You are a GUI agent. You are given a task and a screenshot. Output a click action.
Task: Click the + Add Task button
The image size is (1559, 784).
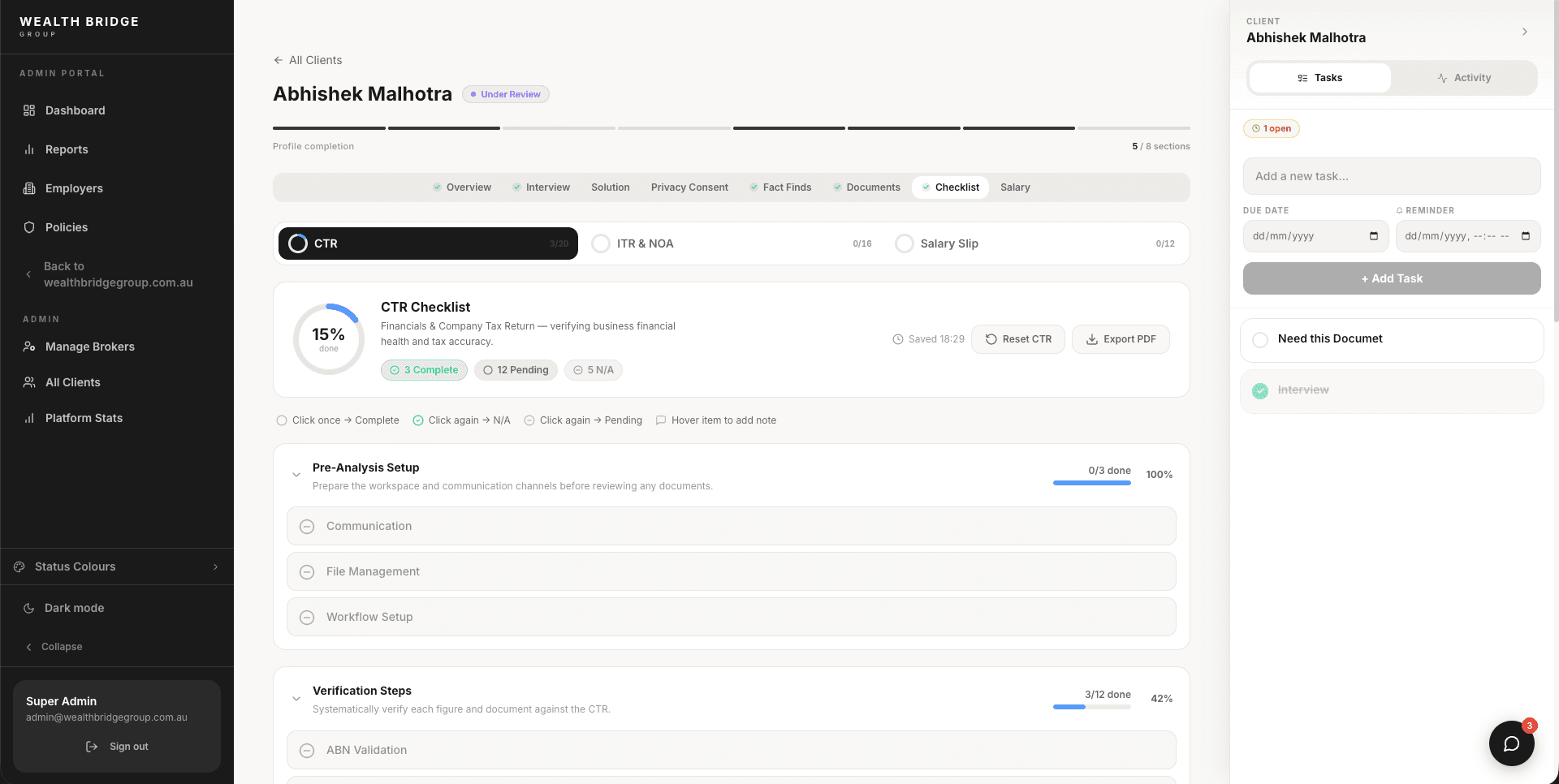point(1392,278)
